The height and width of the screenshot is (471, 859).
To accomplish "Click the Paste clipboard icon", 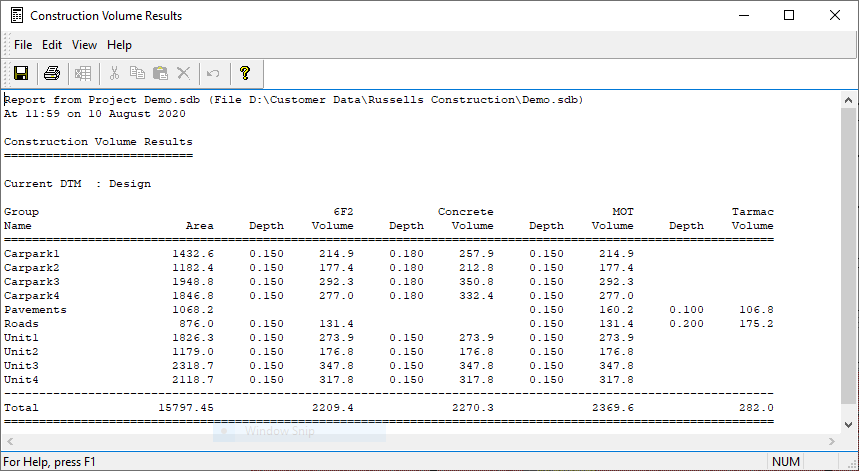I will pyautogui.click(x=160, y=73).
